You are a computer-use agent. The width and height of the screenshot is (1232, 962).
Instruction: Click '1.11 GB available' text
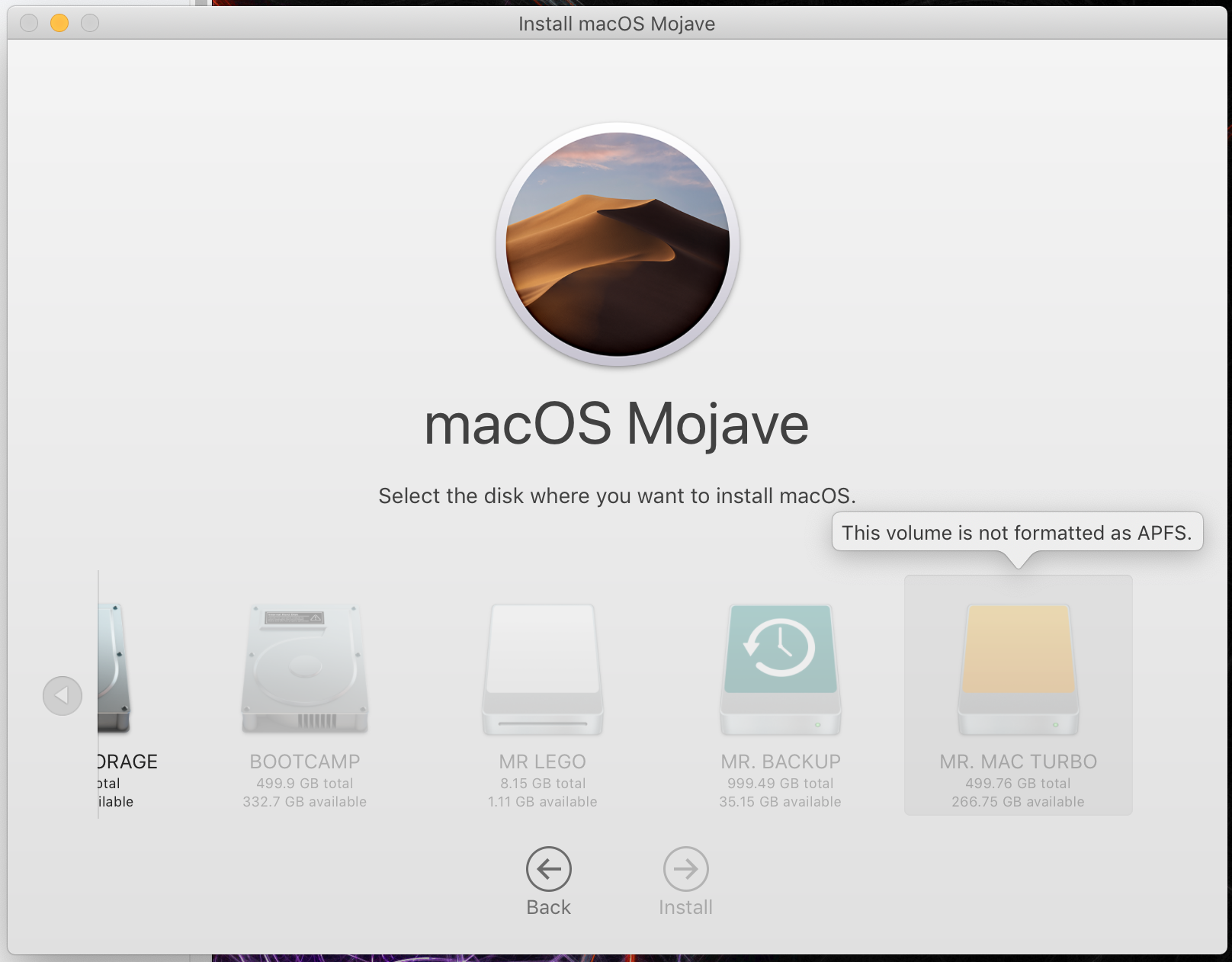click(x=543, y=802)
